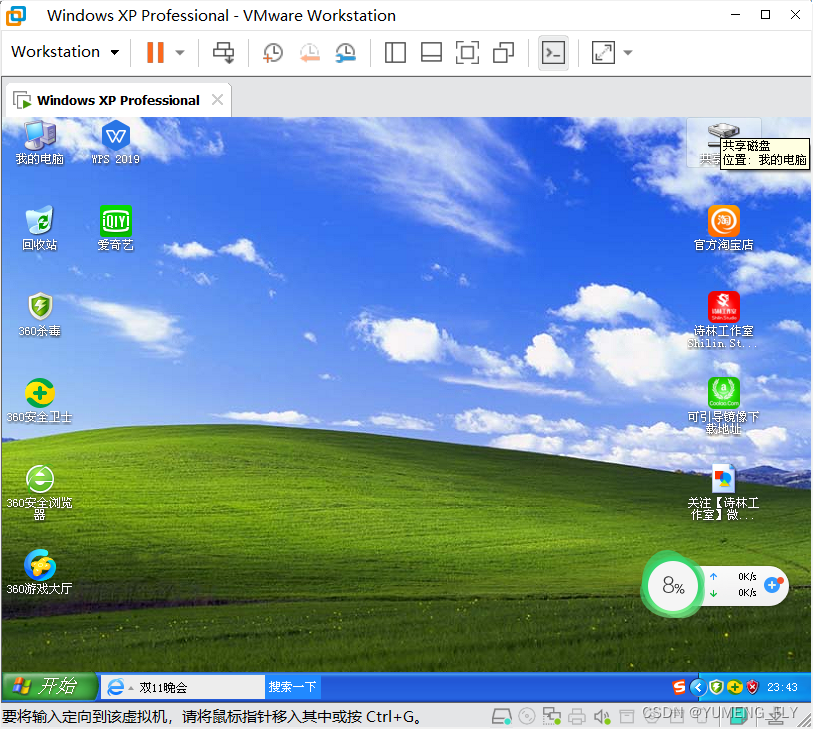The image size is (813, 729).
Task: Open the 360安全卫士 tray icon
Action: coord(734,688)
